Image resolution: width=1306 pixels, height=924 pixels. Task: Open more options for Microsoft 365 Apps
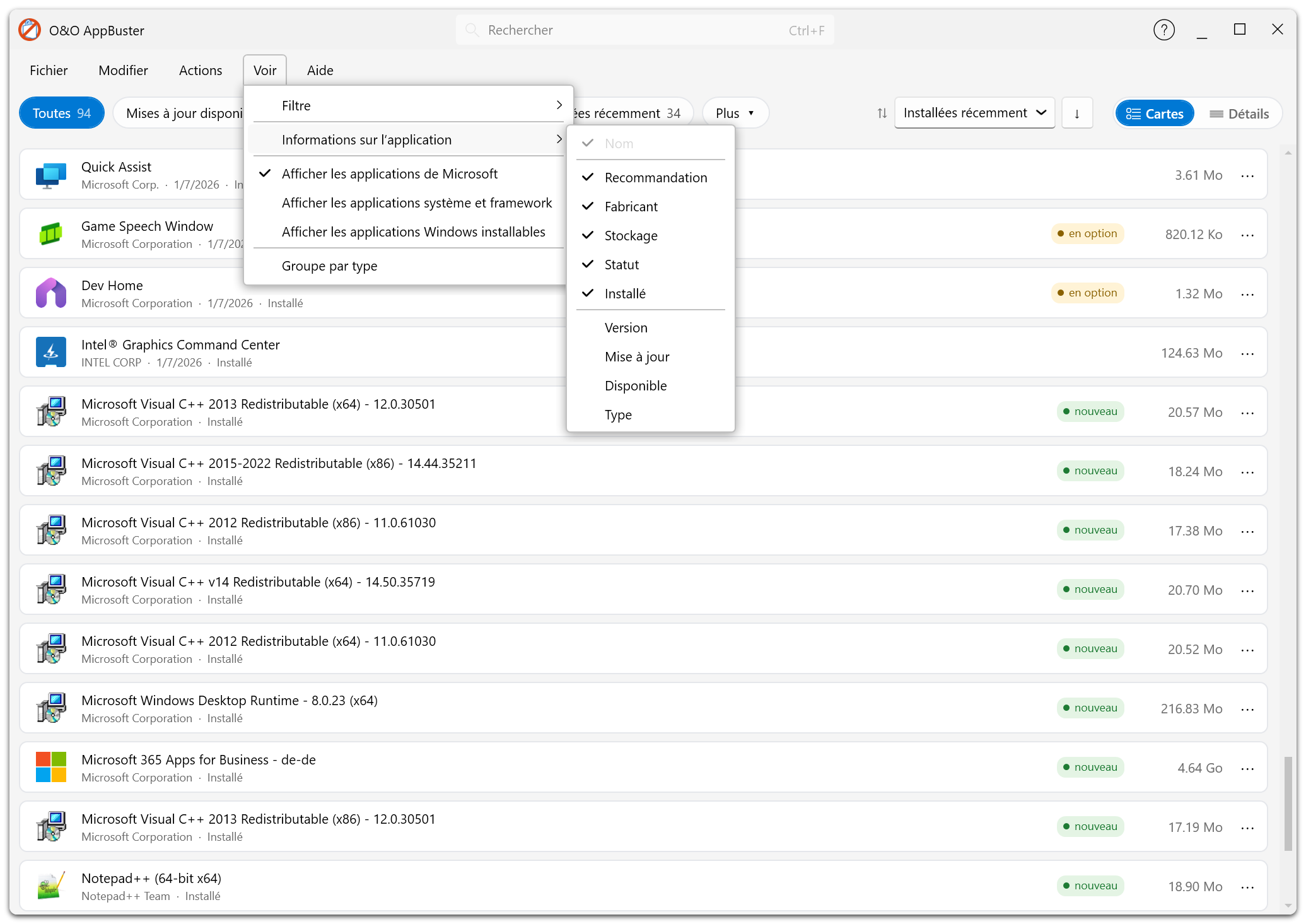coord(1247,769)
